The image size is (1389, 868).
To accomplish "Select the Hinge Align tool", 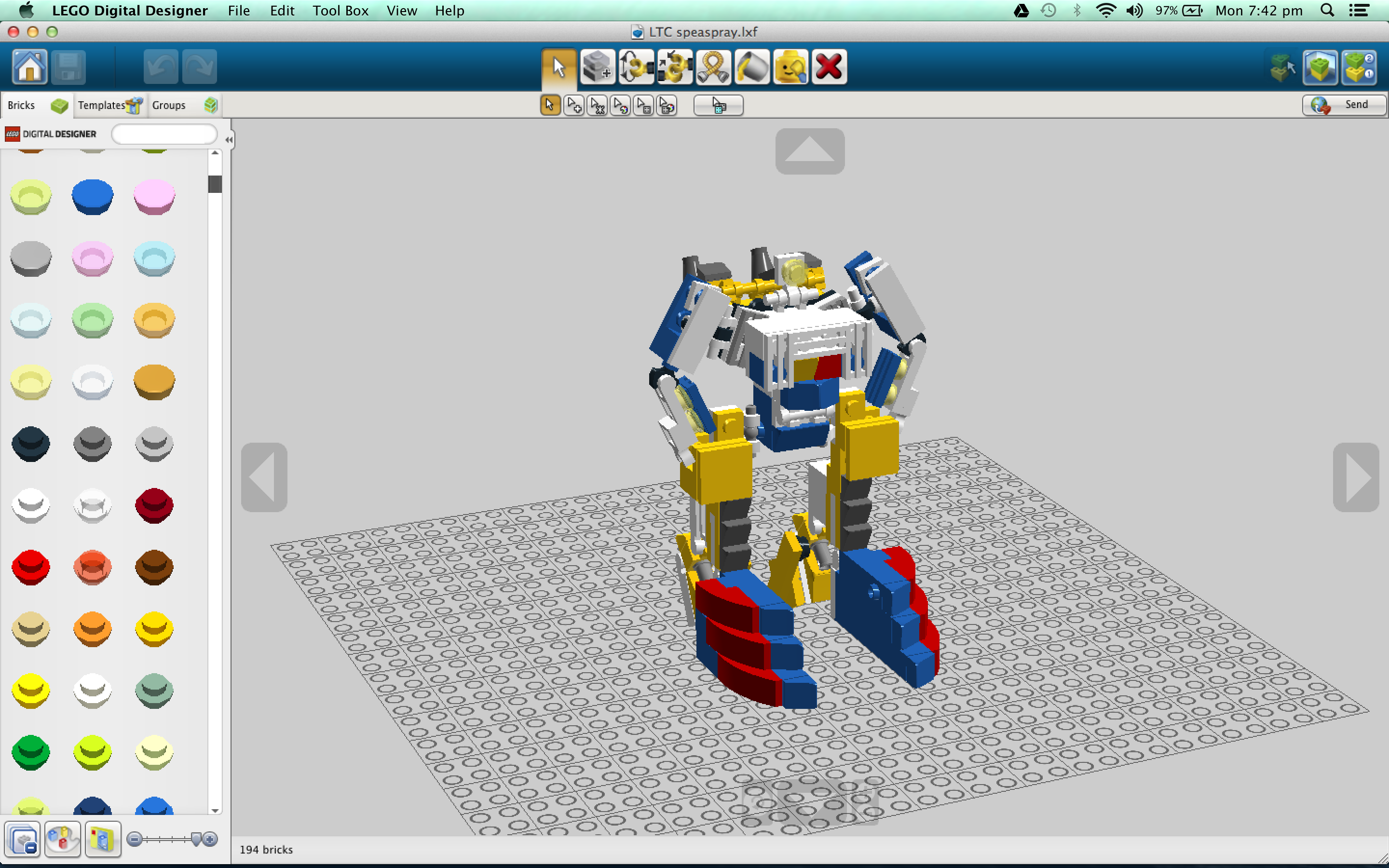I will (674, 66).
